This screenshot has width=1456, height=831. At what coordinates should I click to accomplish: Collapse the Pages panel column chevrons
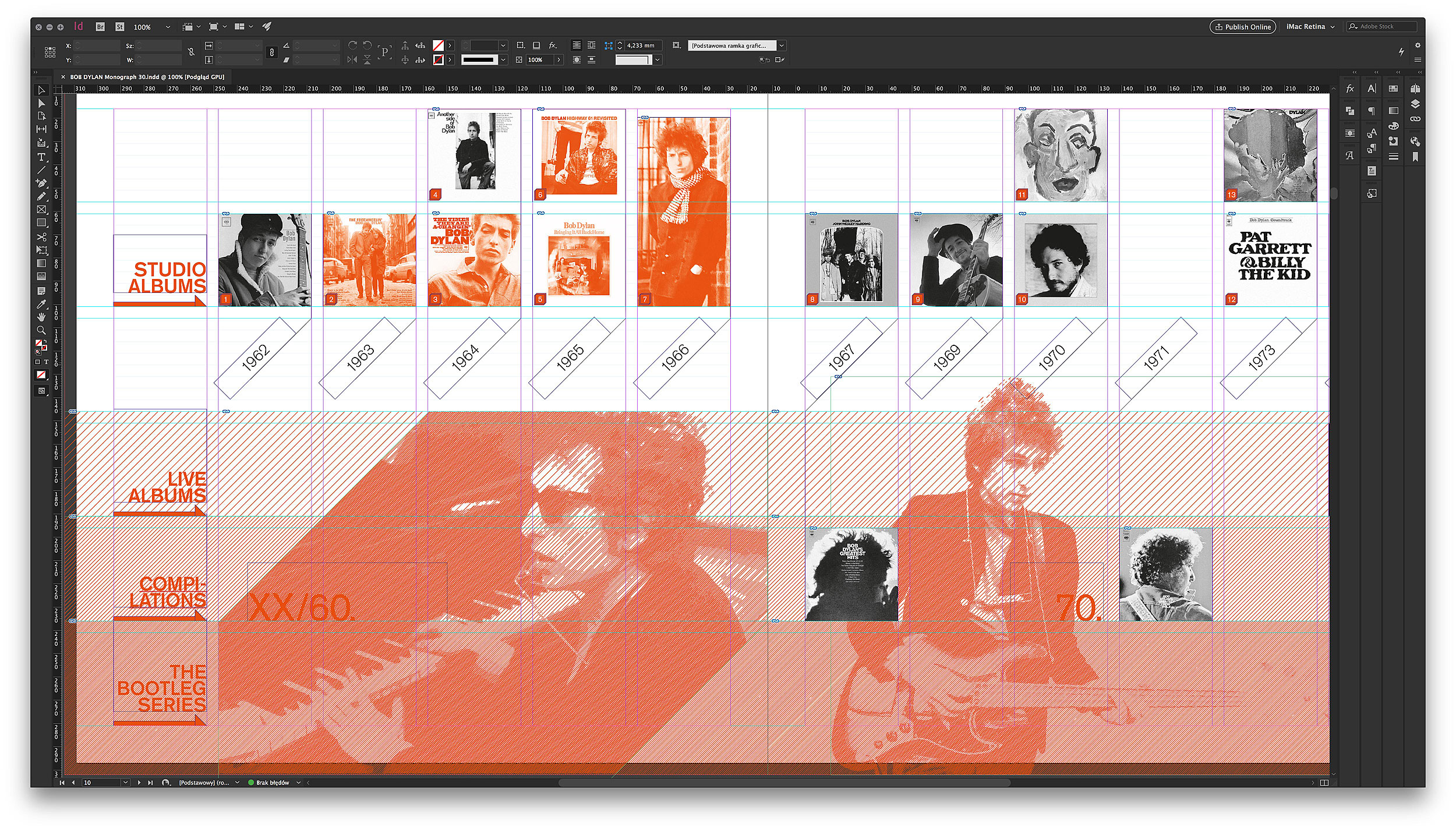coord(1420,72)
